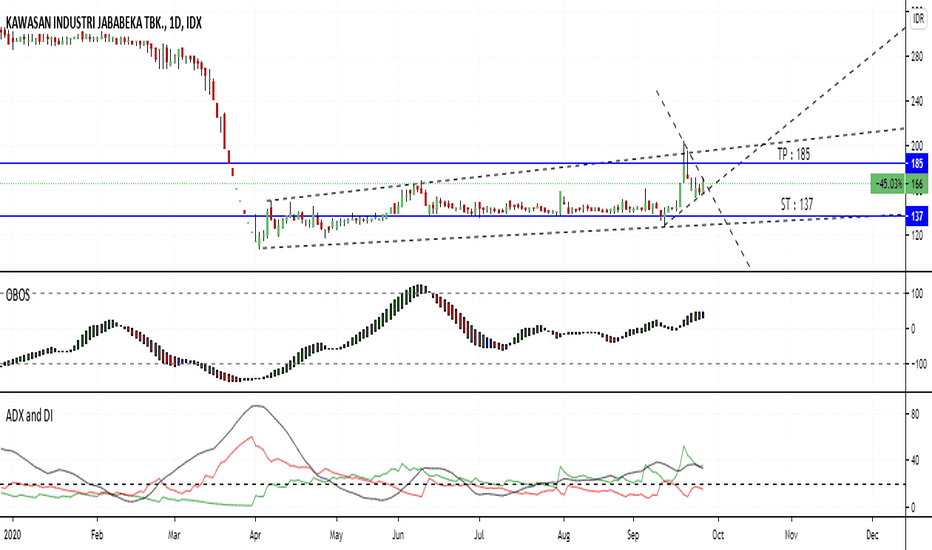
Task: Click the ST : 137 annotation
Action: (x=796, y=205)
